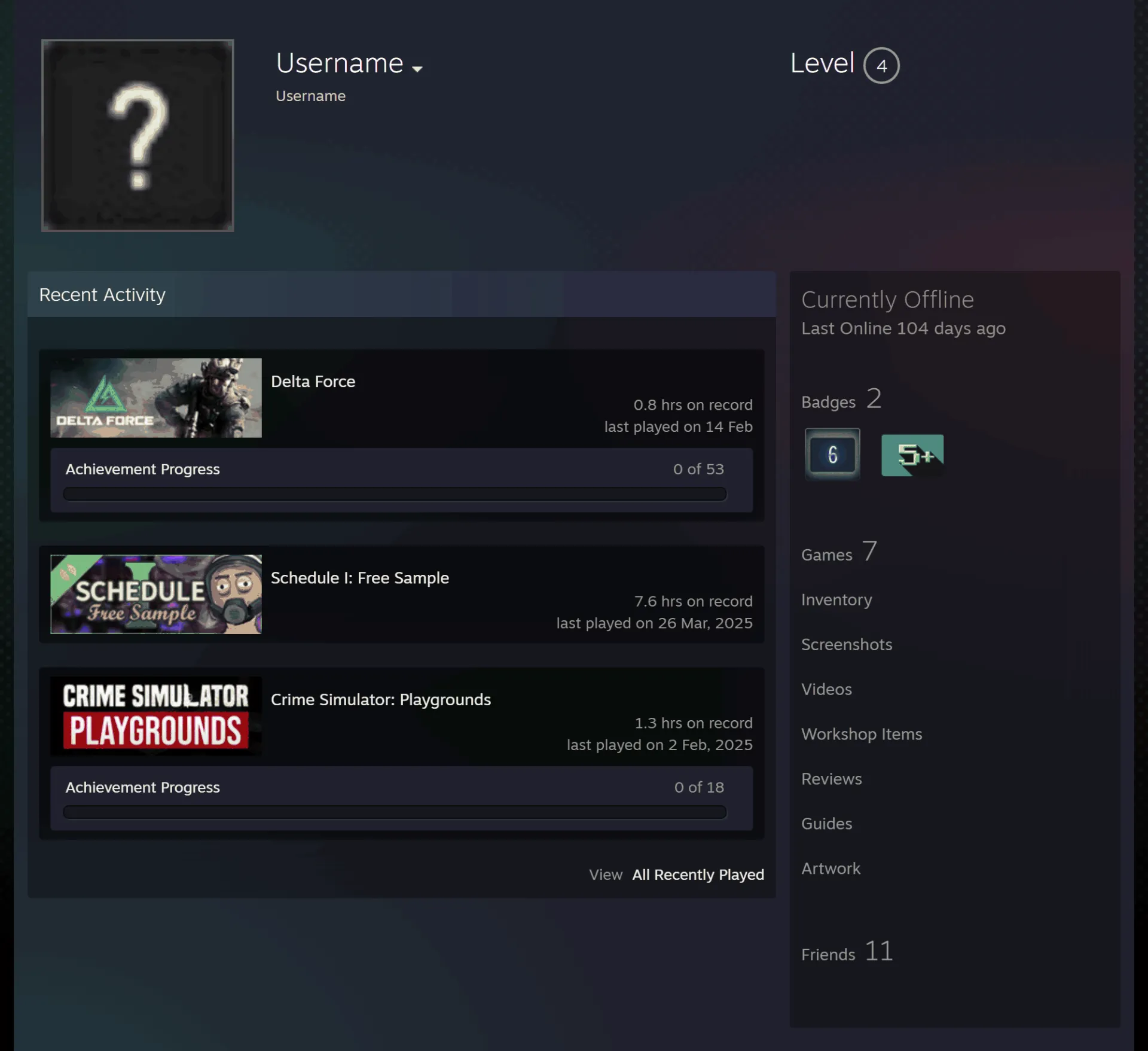Go to Inventory
The image size is (1148, 1051).
[836, 599]
